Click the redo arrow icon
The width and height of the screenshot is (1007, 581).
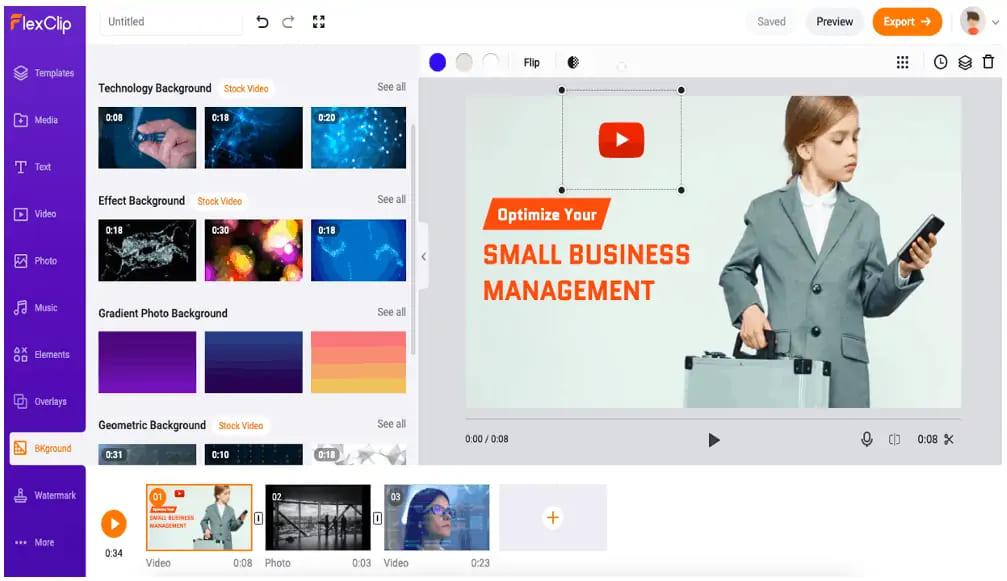(x=288, y=22)
